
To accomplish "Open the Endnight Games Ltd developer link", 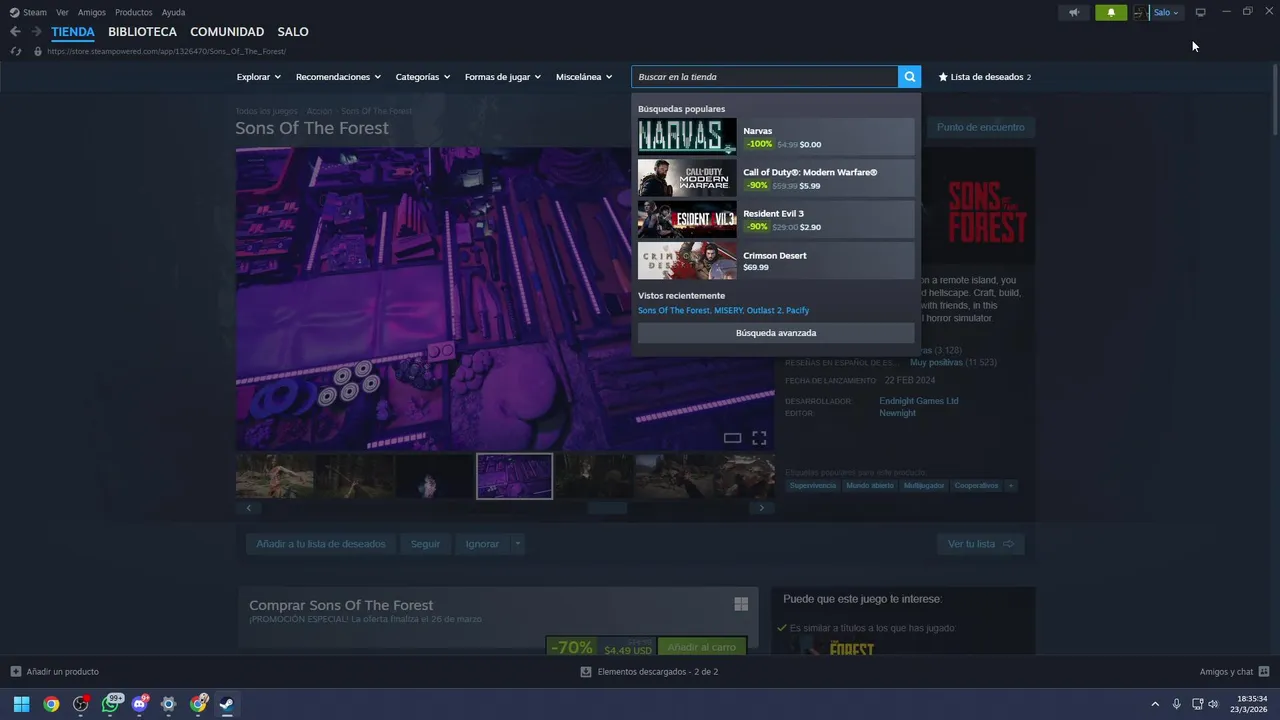I will (919, 401).
